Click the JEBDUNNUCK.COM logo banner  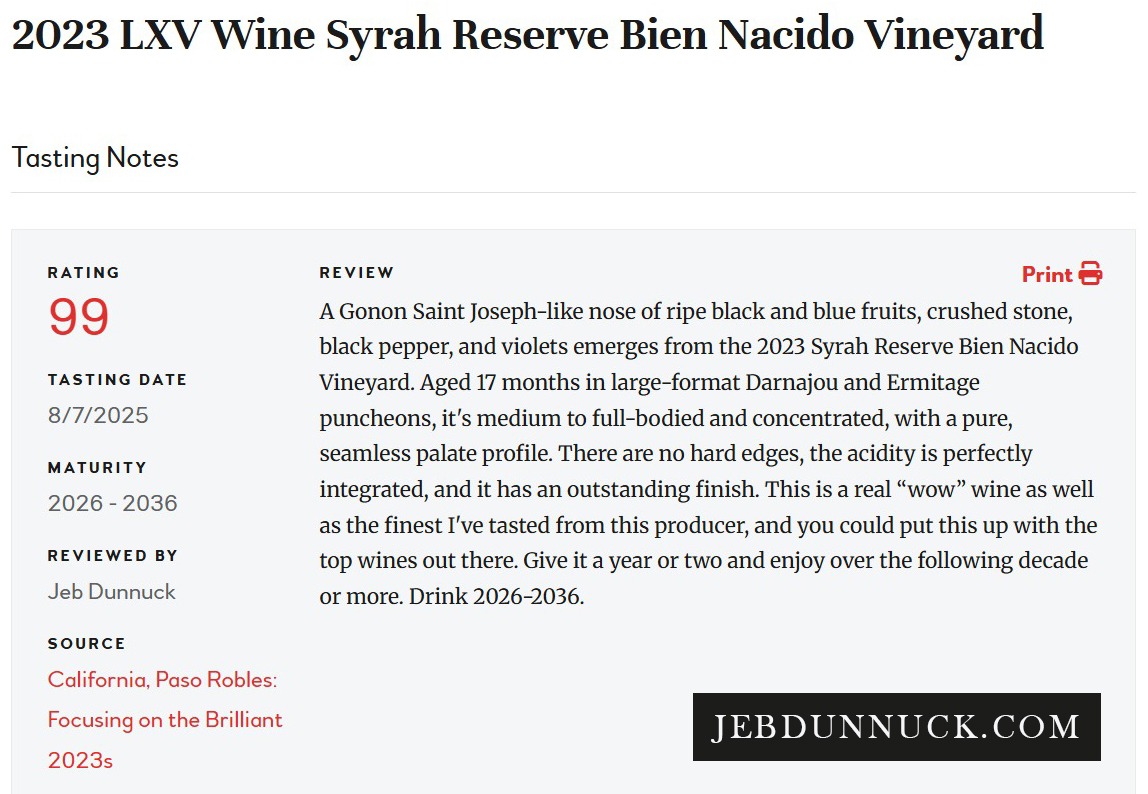click(x=896, y=727)
